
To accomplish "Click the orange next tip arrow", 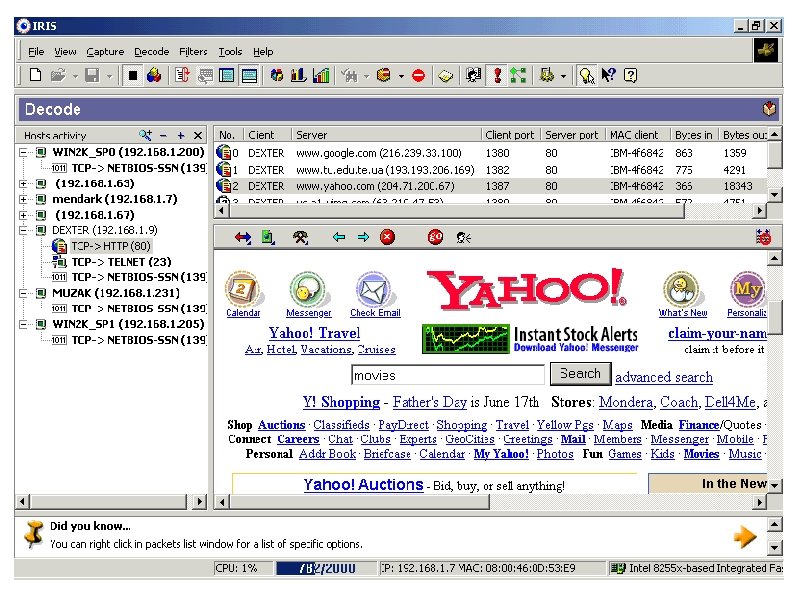I will click(745, 536).
